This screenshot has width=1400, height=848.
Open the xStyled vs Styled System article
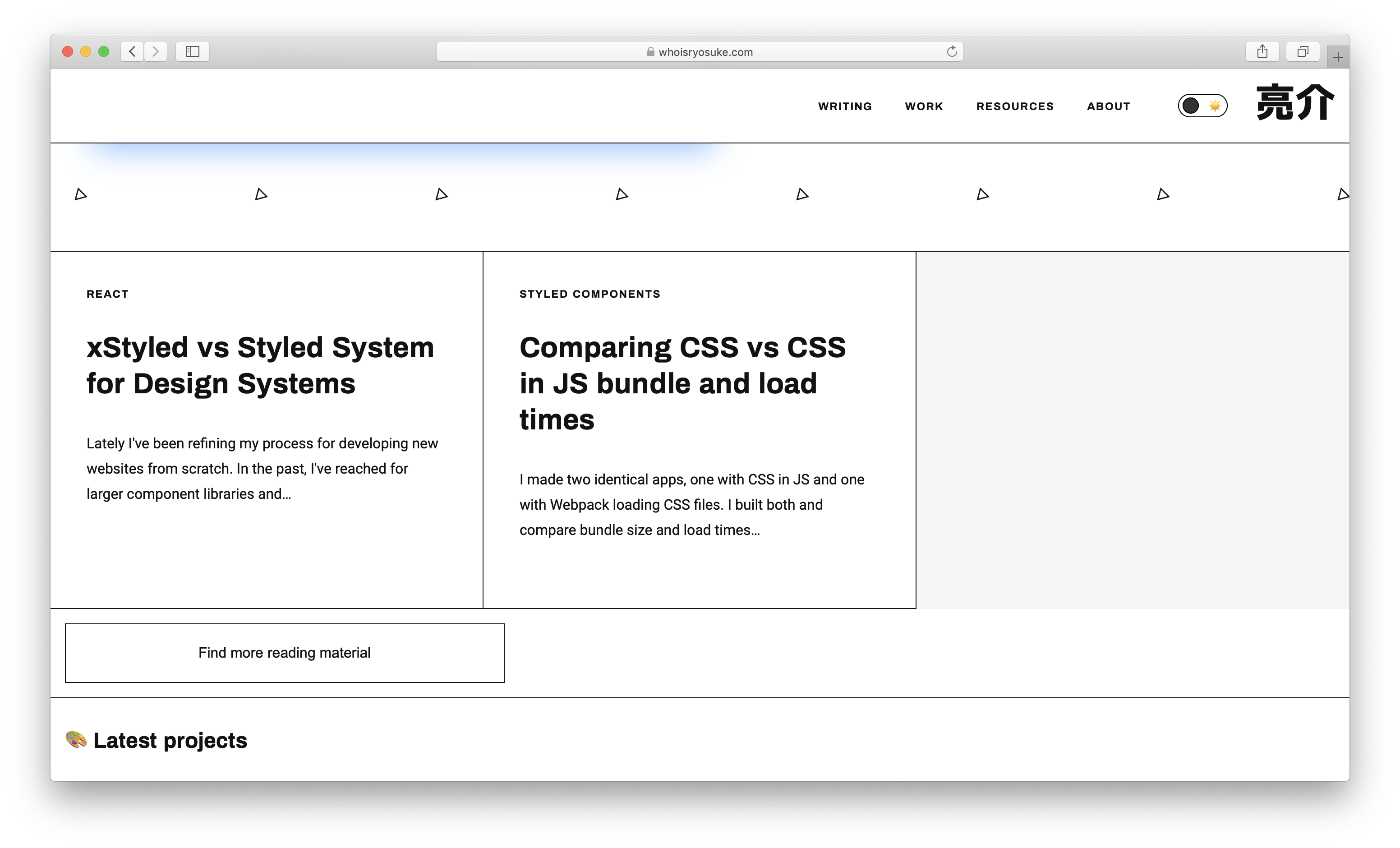click(x=260, y=364)
